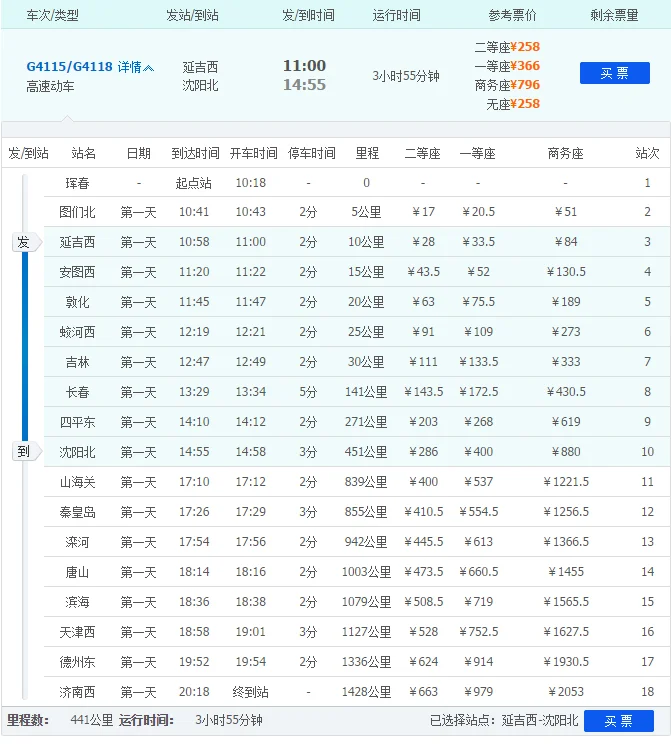This screenshot has height=744, width=671.
Task: Click the 剩余票里 column header
Action: pos(614,16)
